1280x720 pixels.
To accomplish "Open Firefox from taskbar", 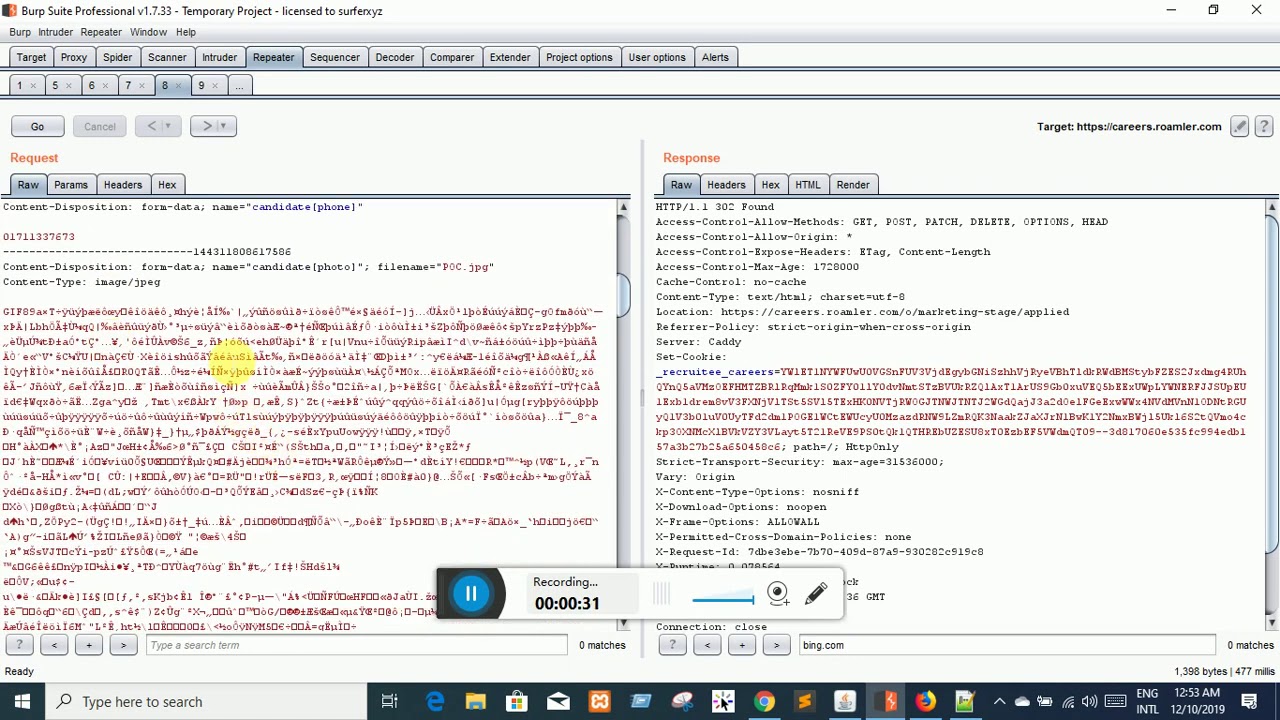I will click(x=925, y=702).
